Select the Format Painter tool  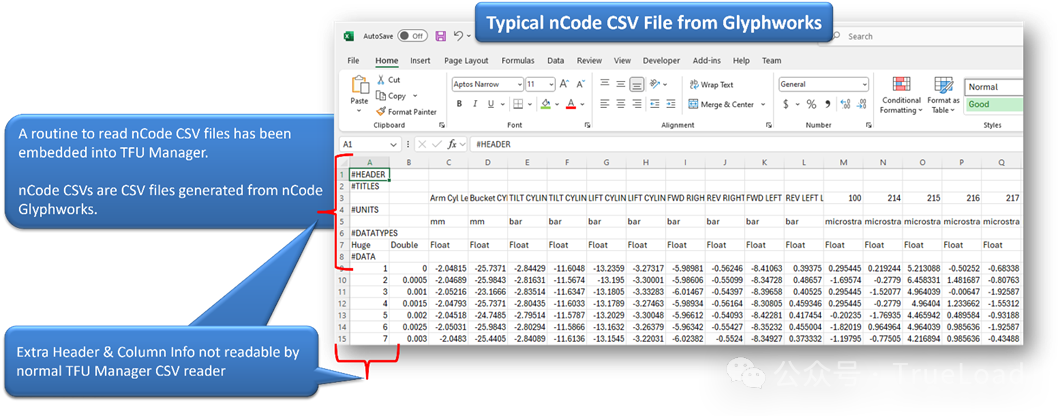(406, 112)
